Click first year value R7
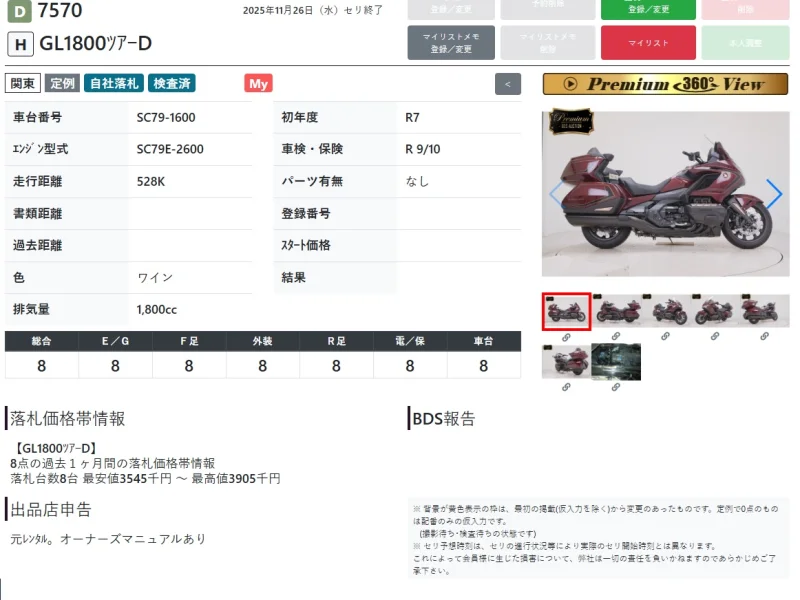 click(412, 118)
